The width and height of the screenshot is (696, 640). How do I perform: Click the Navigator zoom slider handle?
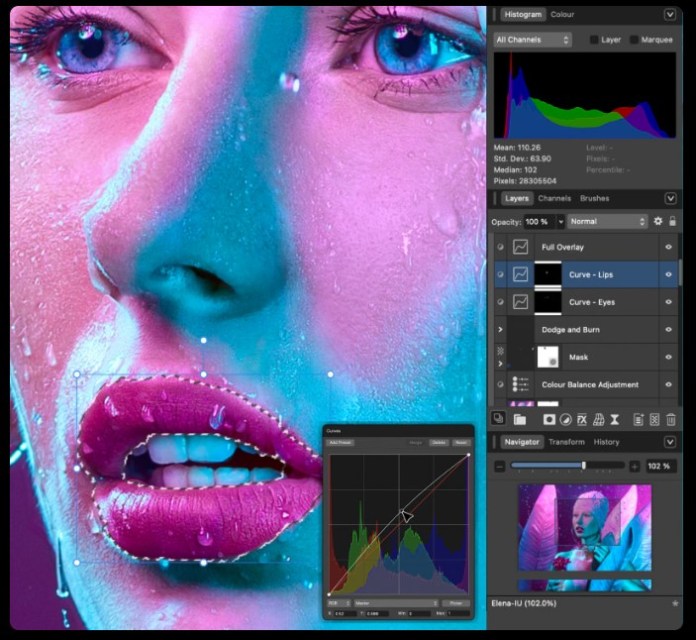pos(584,466)
